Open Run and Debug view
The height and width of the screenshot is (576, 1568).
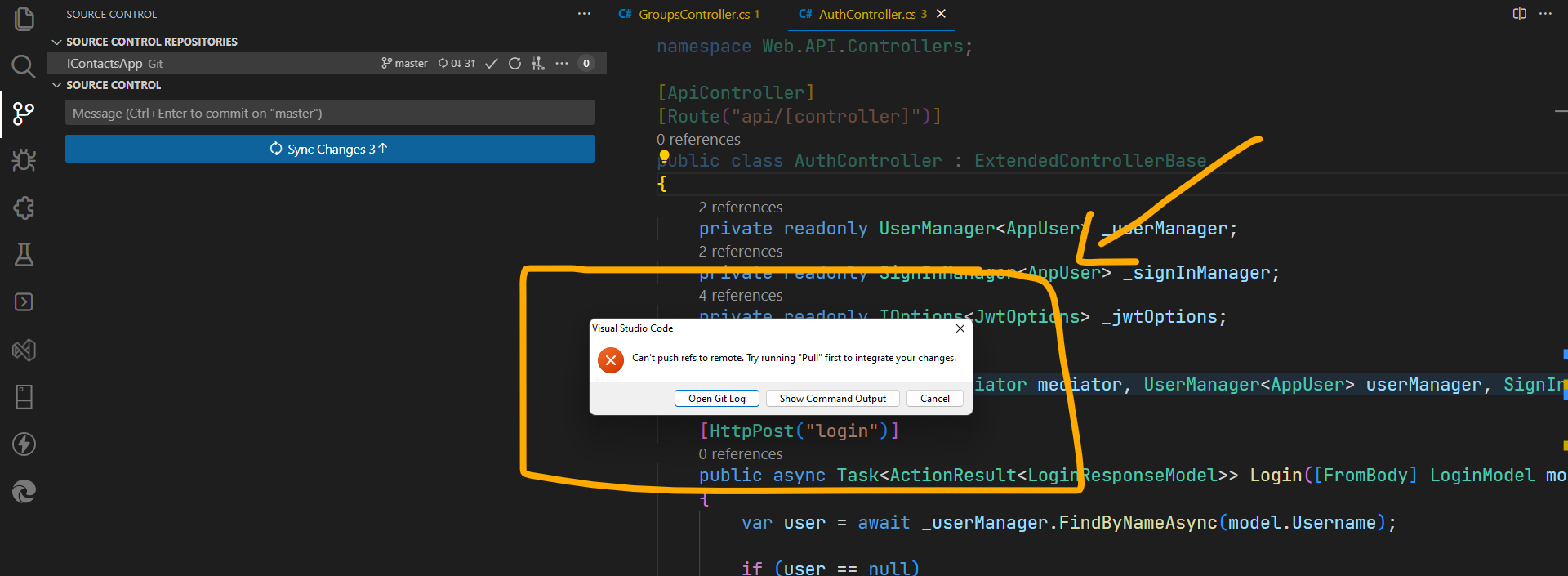[x=24, y=160]
